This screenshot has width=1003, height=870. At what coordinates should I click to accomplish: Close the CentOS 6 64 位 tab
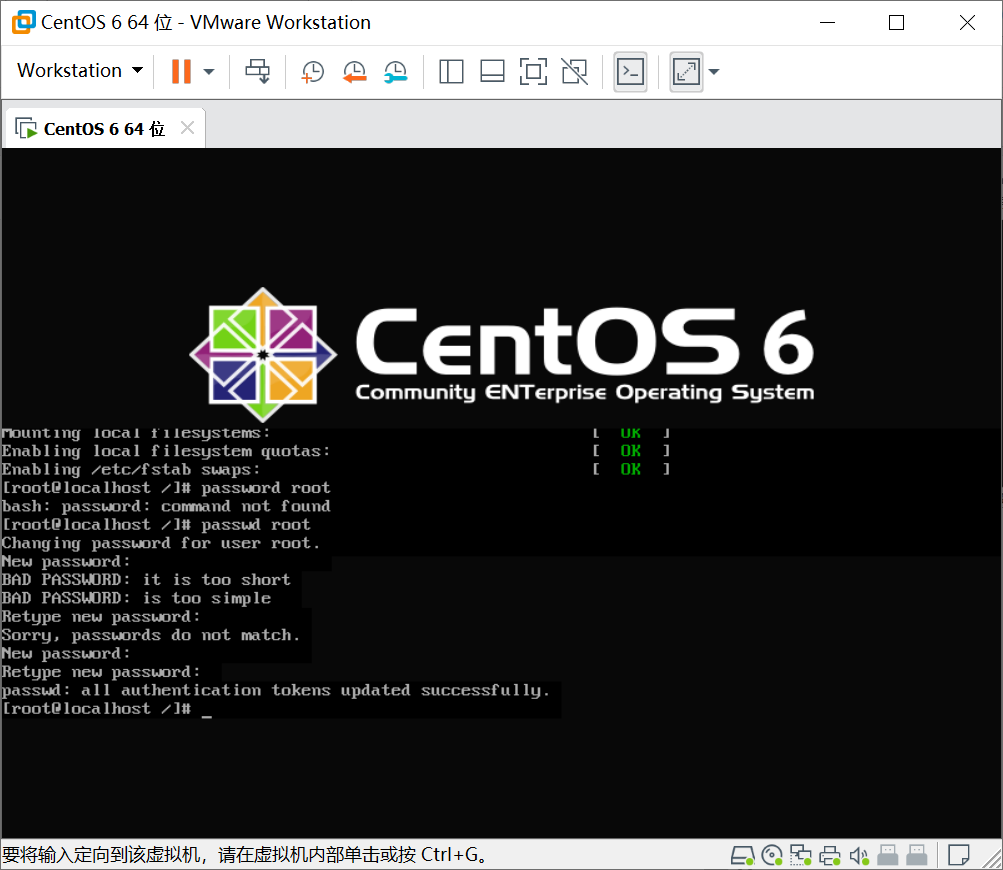click(x=186, y=127)
